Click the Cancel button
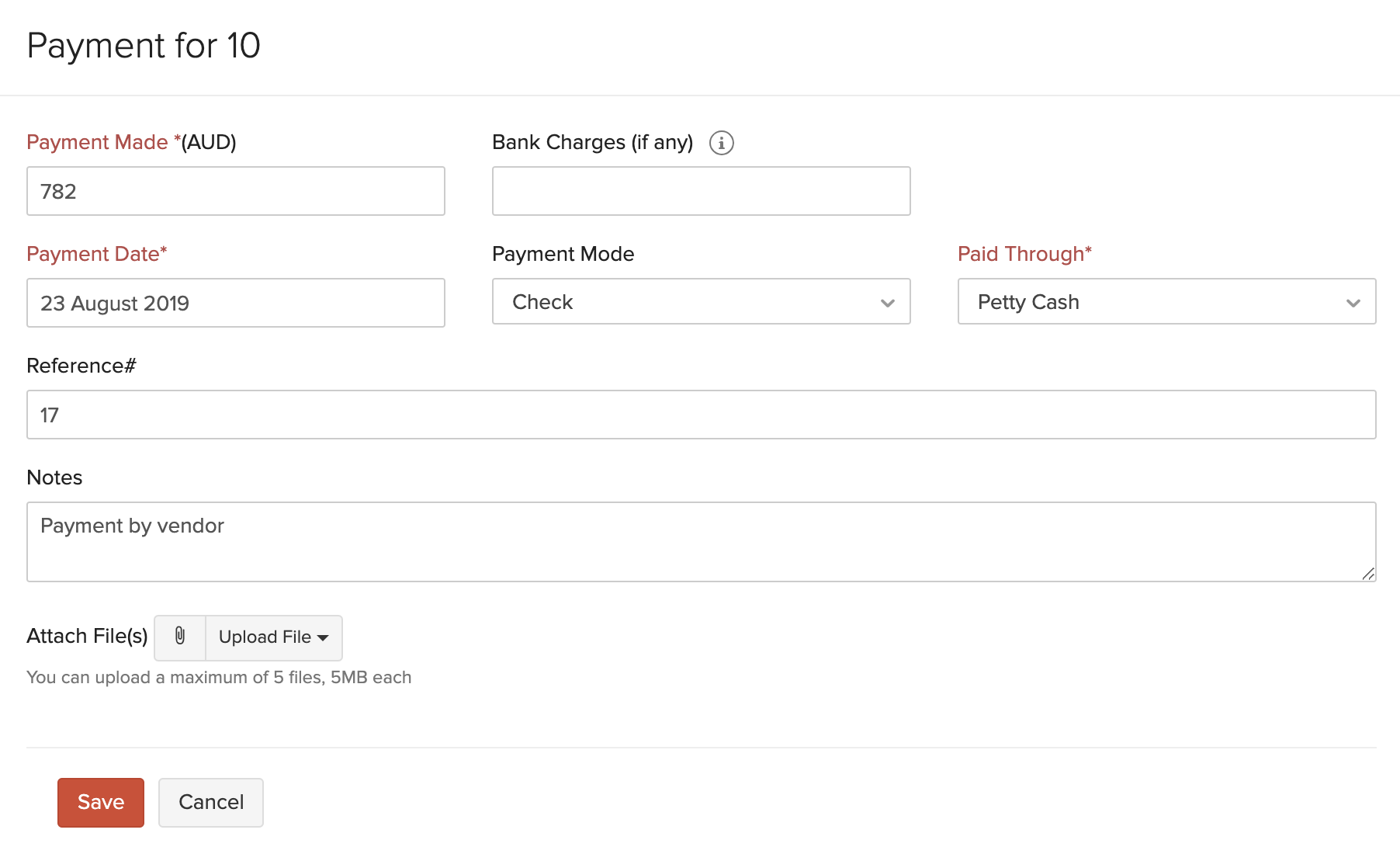1400x854 pixels. pos(210,802)
